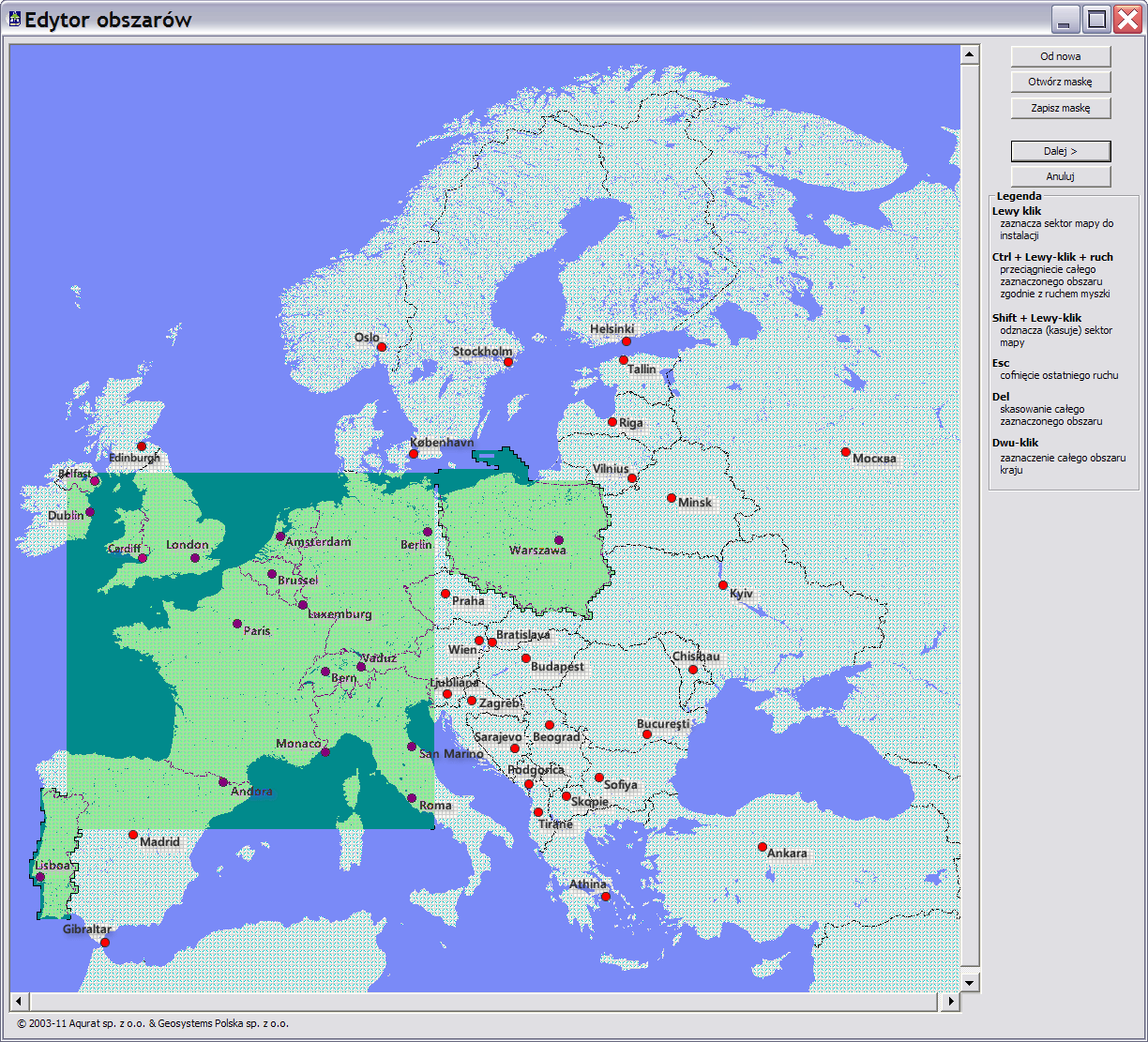Proceed by clicking Dalej >

[x=1060, y=151]
